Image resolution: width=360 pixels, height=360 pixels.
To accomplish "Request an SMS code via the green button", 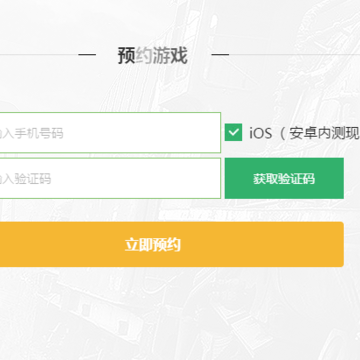I will click(x=284, y=178).
